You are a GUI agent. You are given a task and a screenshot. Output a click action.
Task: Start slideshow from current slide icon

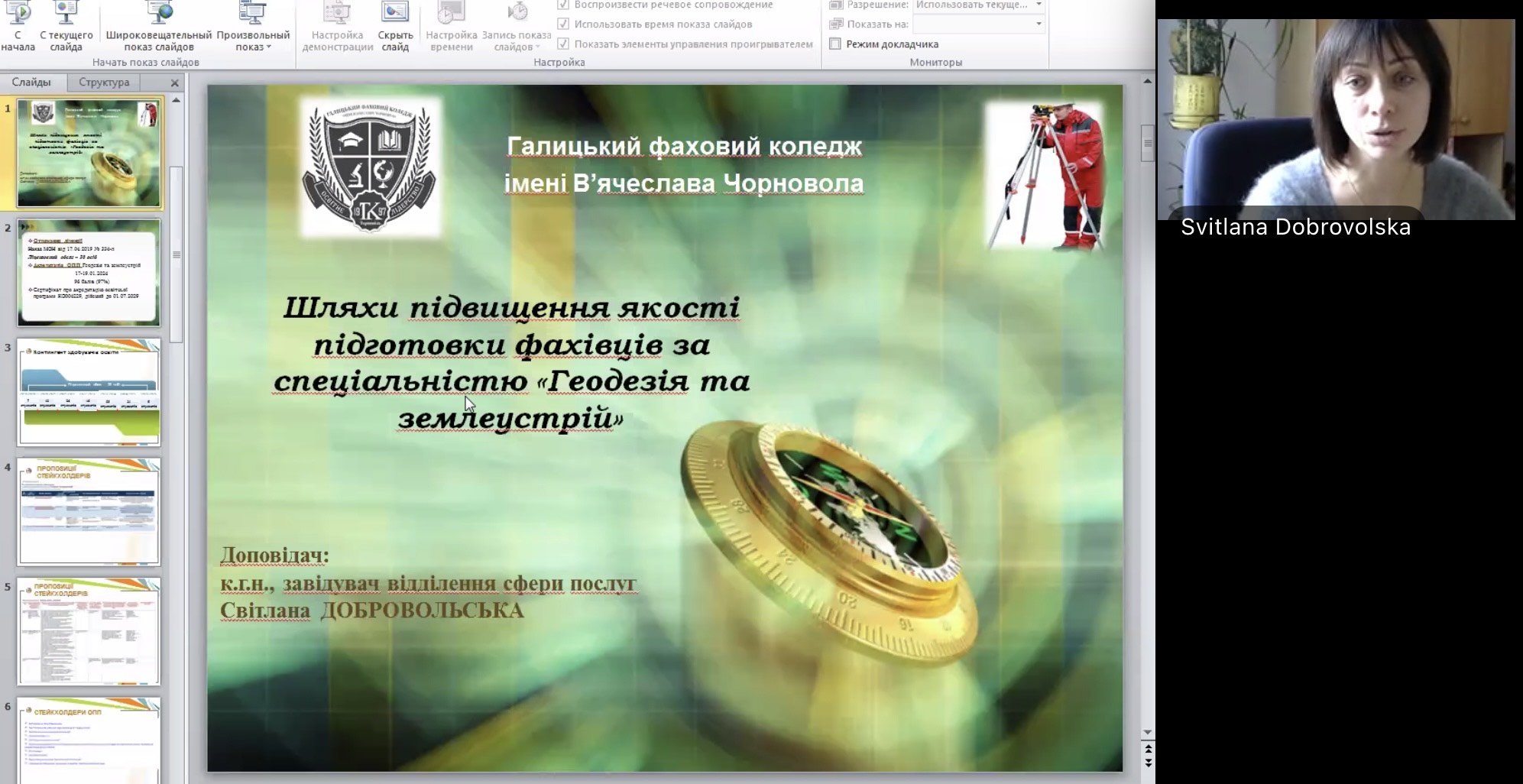pyautogui.click(x=66, y=13)
